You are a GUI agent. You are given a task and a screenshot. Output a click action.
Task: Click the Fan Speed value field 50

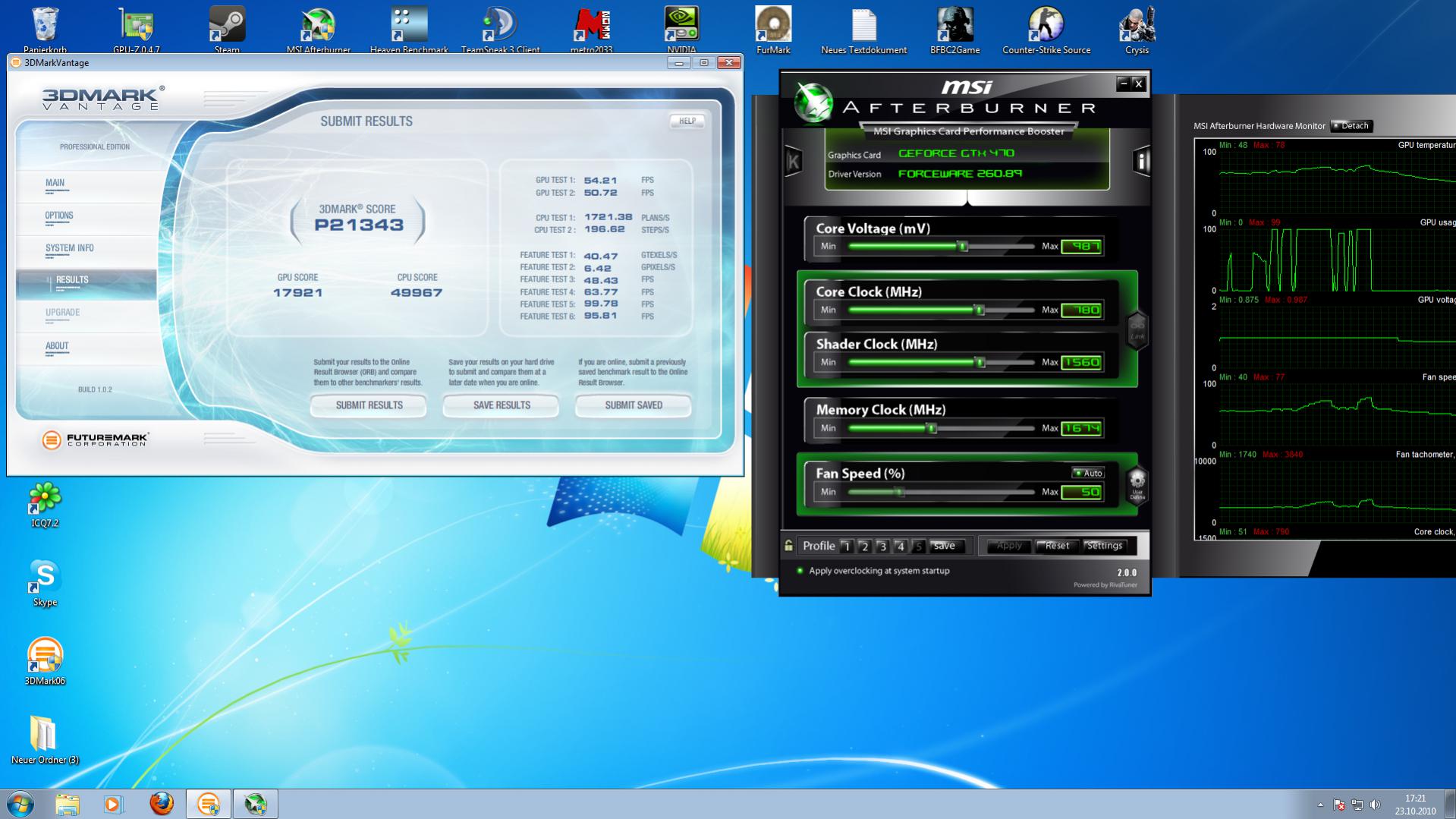[1081, 493]
